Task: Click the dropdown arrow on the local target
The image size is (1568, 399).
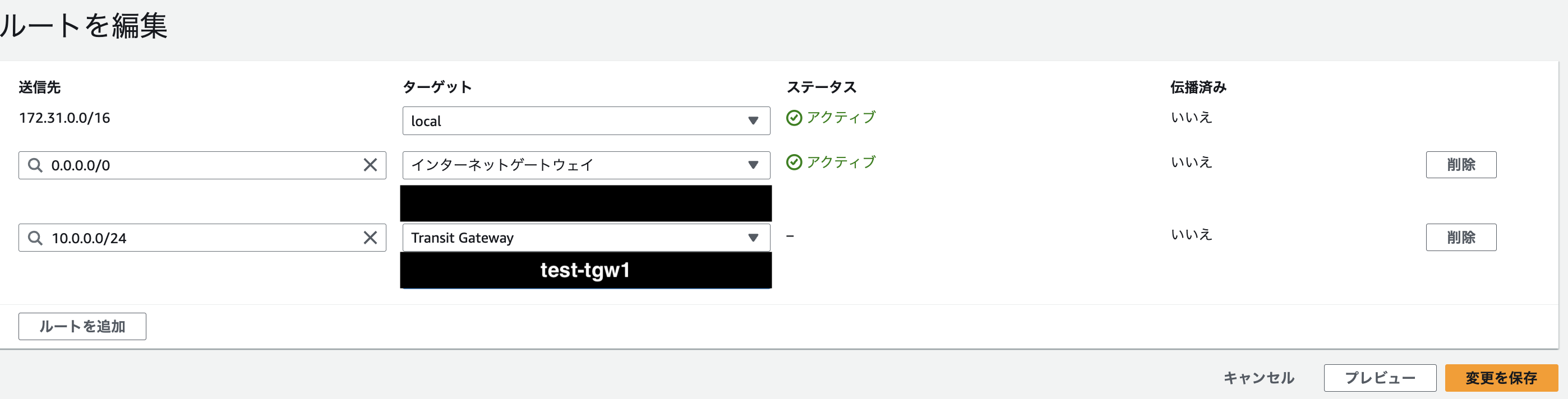Action: pos(753,120)
